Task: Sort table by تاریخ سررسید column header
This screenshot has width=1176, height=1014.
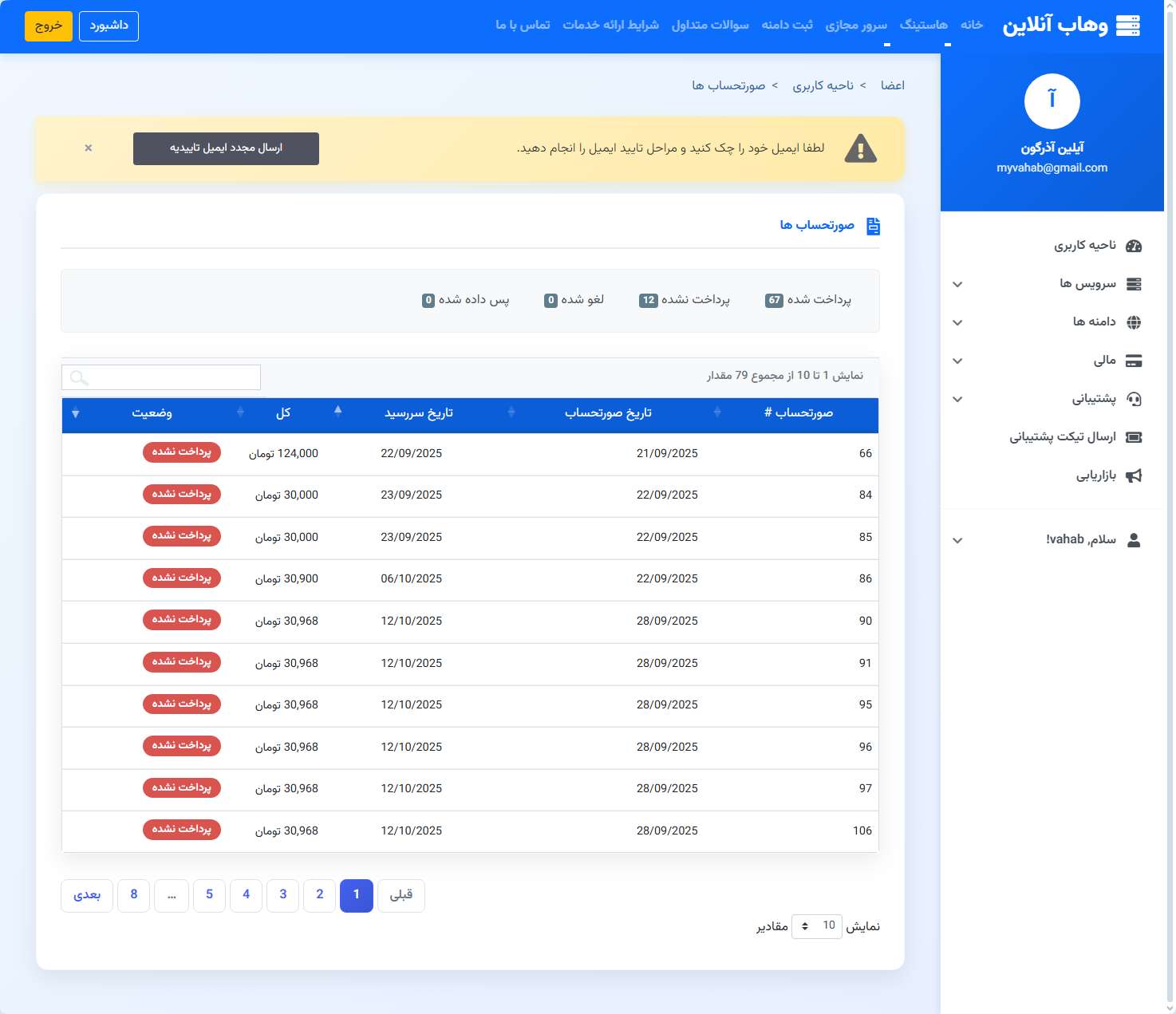Action: coord(419,413)
